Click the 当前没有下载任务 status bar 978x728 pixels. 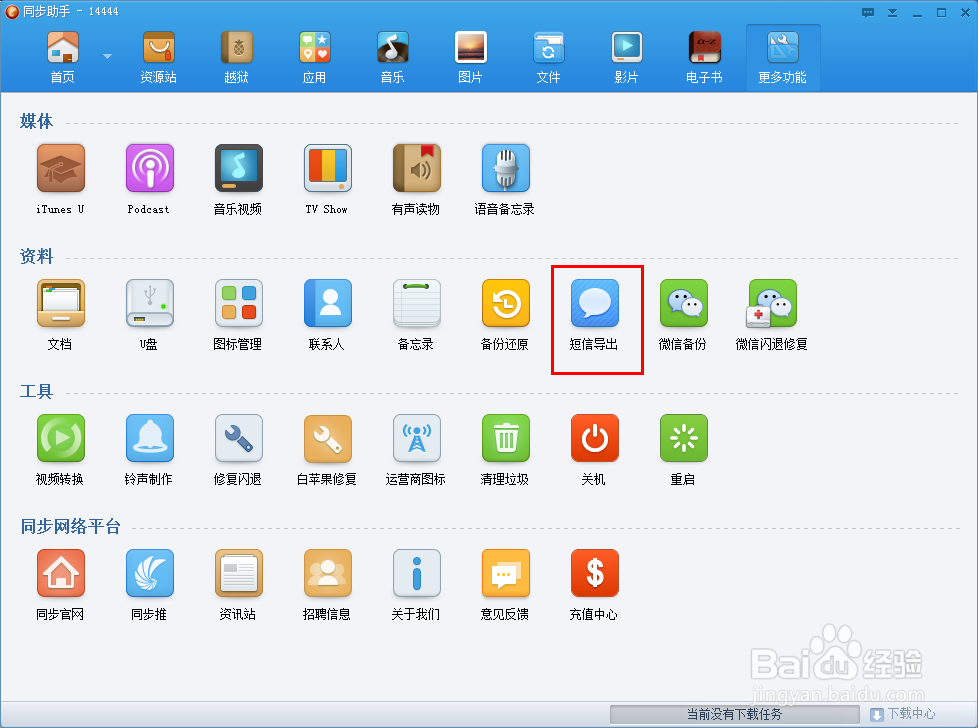point(735,714)
